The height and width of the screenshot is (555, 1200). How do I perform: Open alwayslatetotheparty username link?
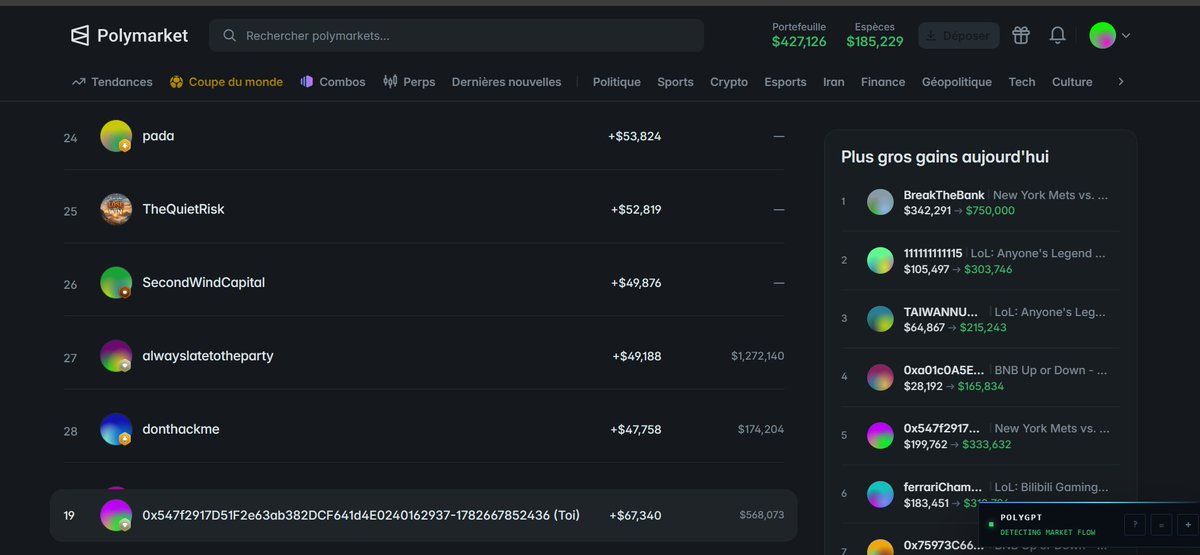click(208, 356)
